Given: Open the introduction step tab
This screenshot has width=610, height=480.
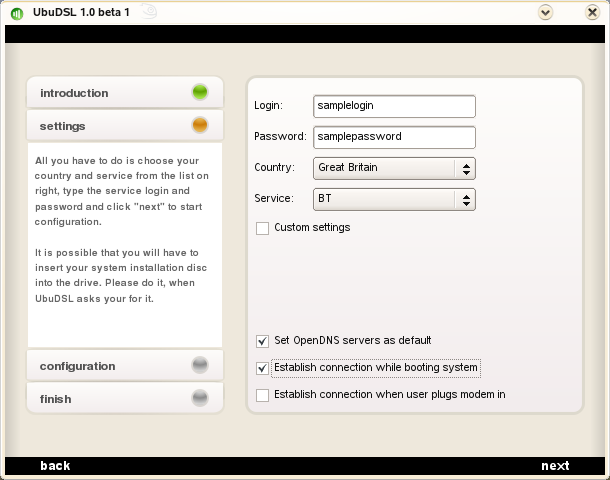Looking at the screenshot, I should click(125, 93).
